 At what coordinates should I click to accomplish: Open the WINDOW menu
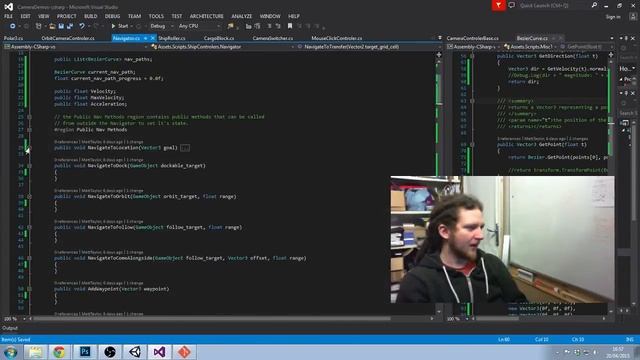click(x=270, y=16)
